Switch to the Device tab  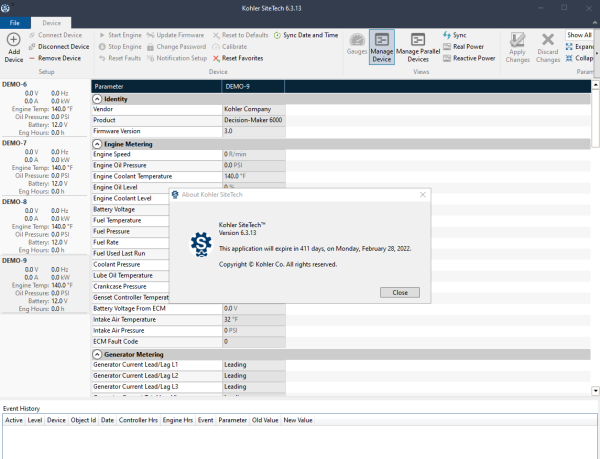pyautogui.click(x=51, y=21)
